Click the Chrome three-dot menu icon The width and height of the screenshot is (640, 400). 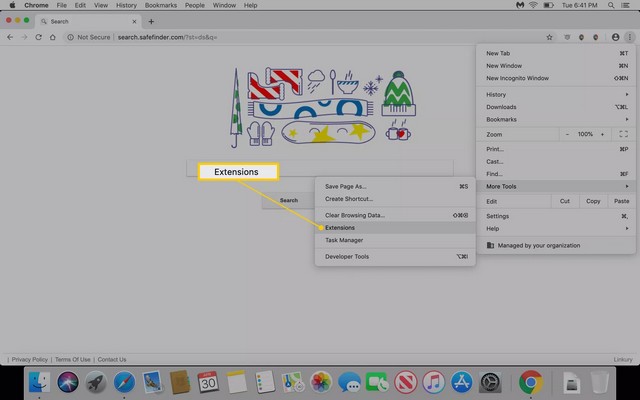pos(629,37)
